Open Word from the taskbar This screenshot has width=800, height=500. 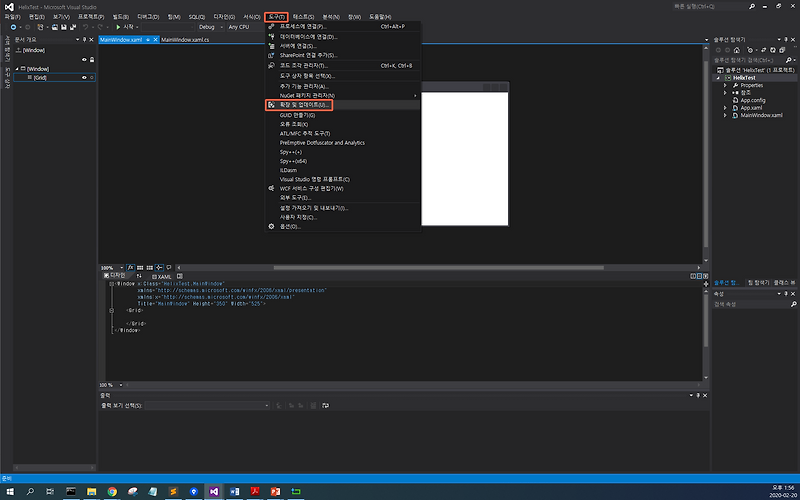click(235, 492)
